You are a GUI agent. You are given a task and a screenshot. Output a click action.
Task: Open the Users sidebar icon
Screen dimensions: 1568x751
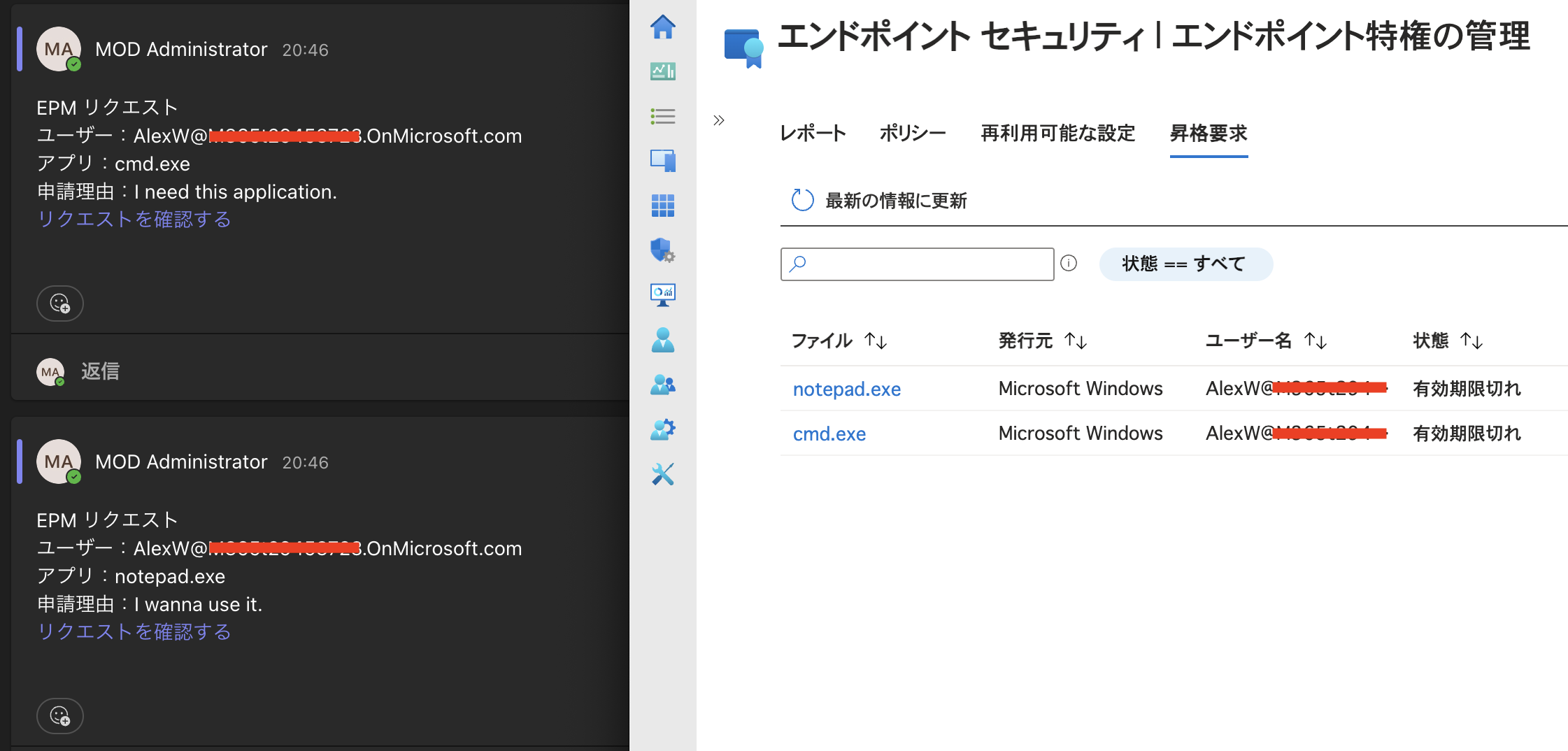coord(662,340)
